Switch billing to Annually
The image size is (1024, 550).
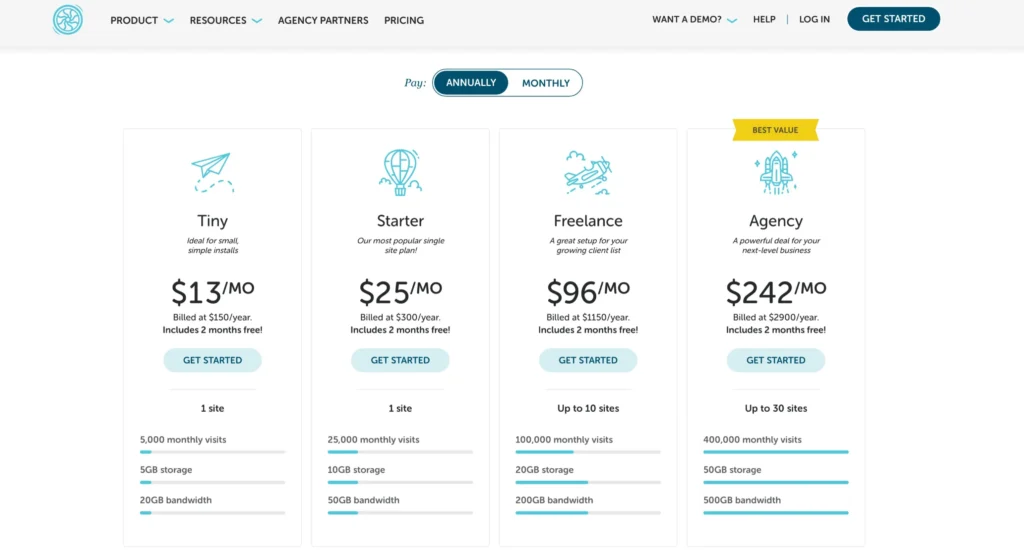tap(471, 83)
